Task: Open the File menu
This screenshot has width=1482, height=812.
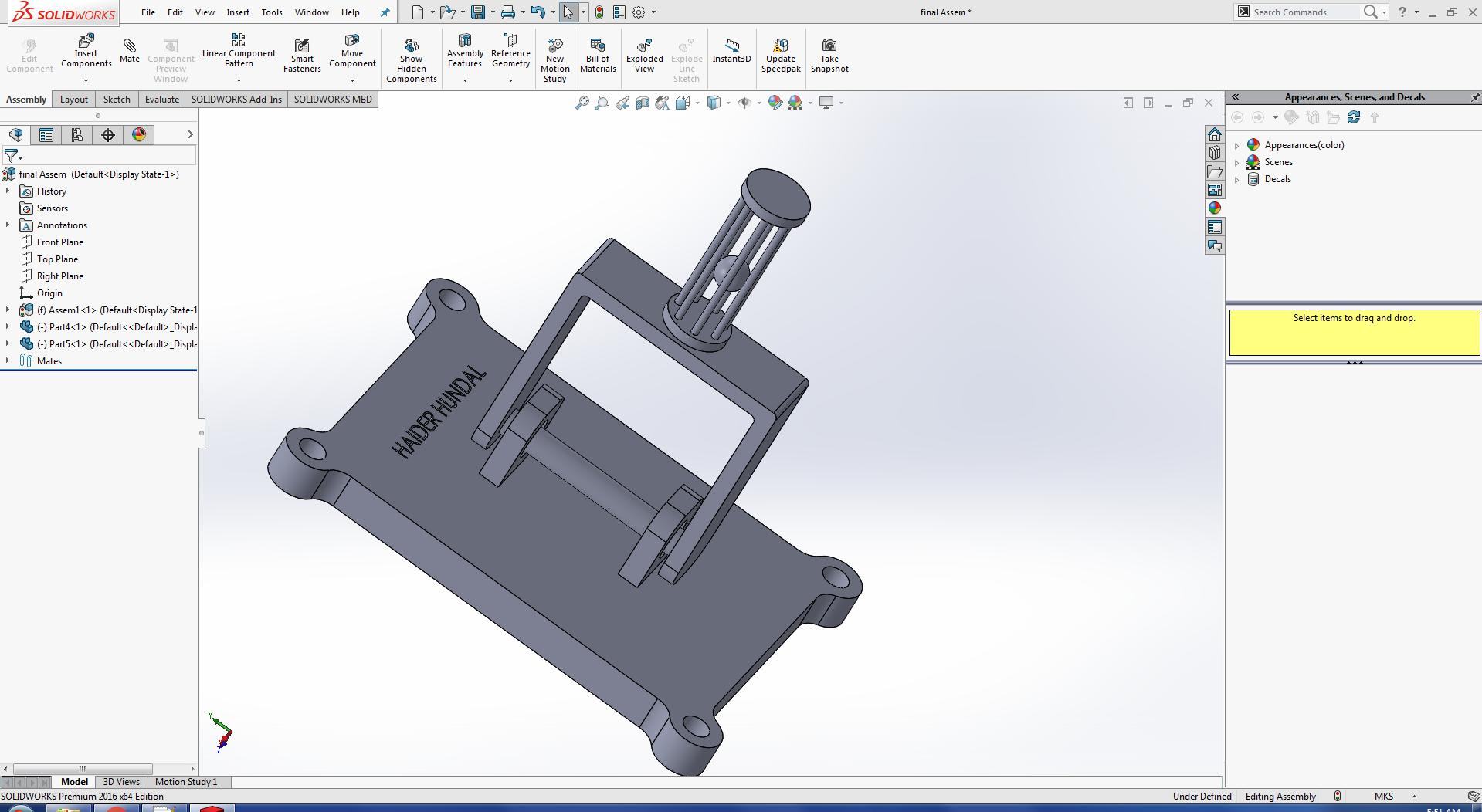Action: coord(148,12)
